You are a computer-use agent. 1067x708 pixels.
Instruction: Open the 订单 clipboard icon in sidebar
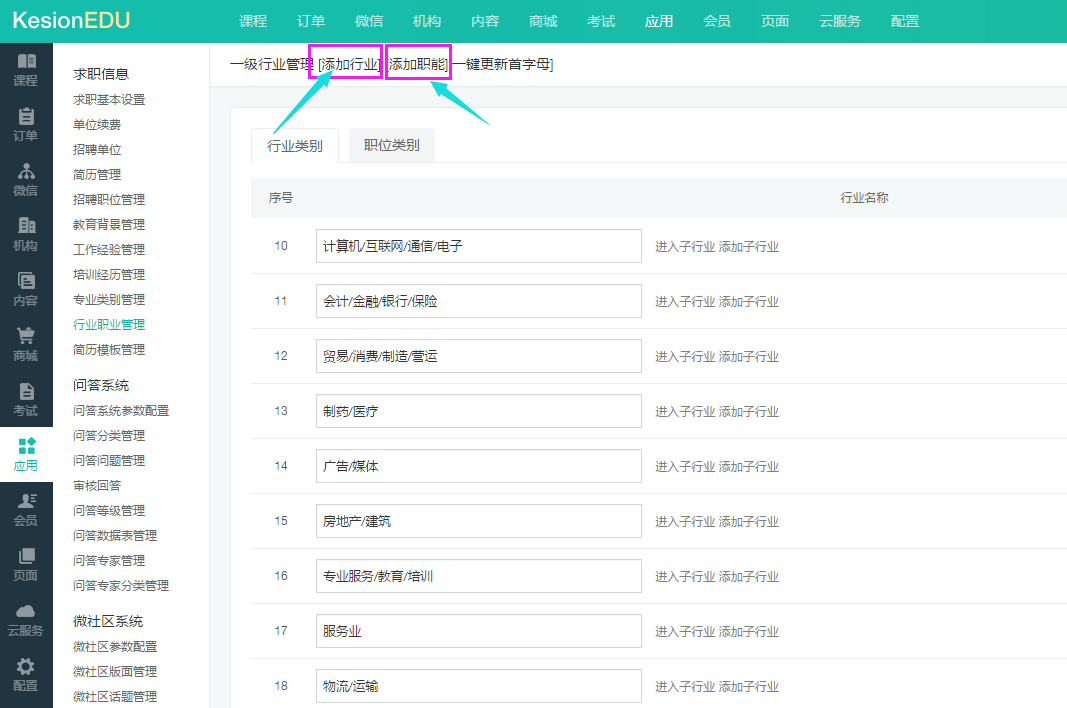click(x=26, y=117)
